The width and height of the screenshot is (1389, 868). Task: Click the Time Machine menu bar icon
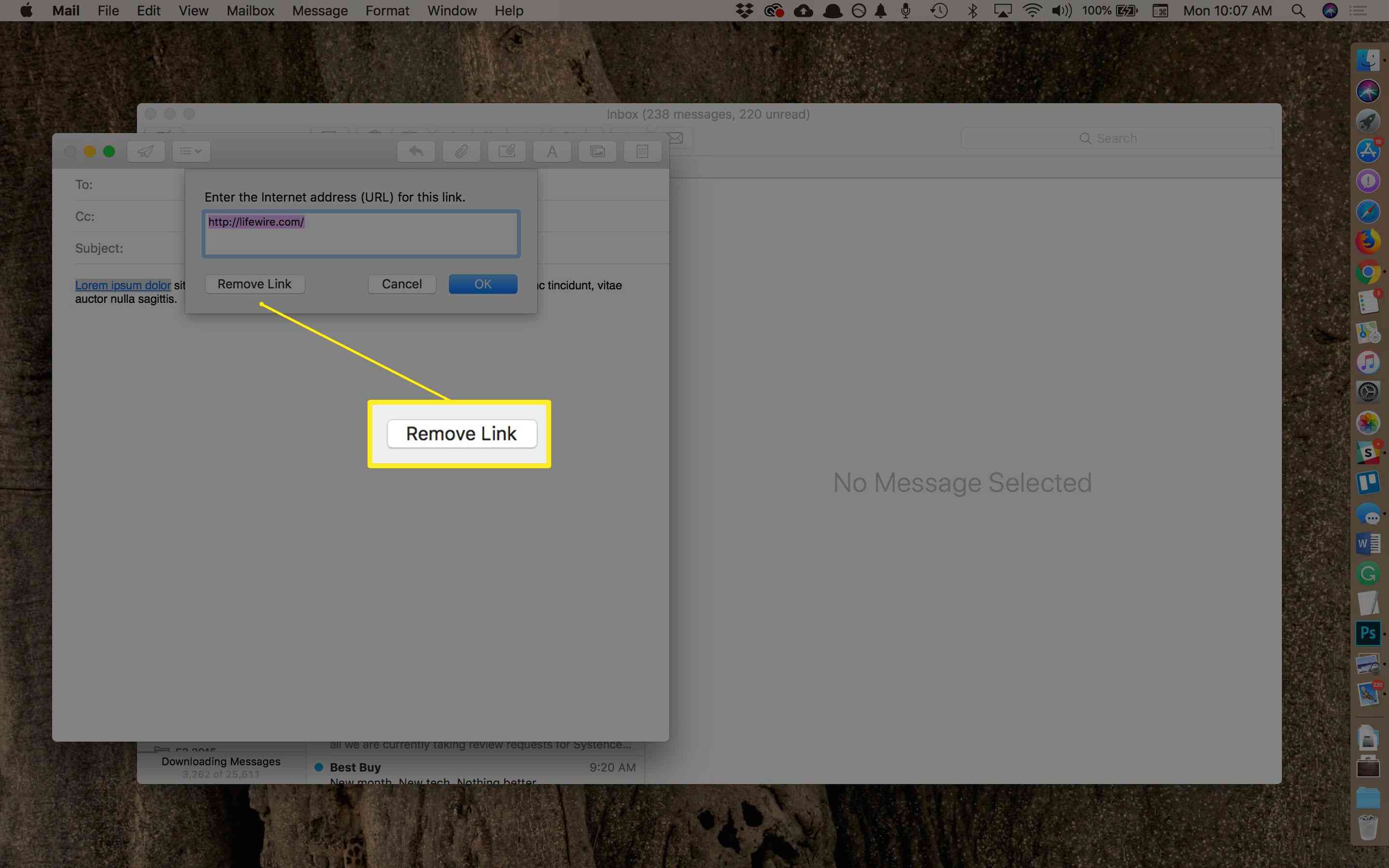(x=939, y=10)
